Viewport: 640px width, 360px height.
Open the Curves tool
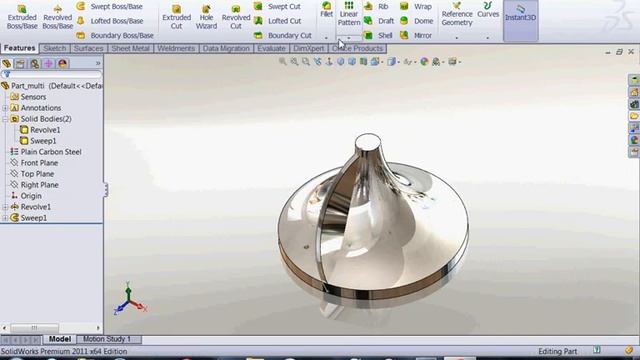click(488, 10)
